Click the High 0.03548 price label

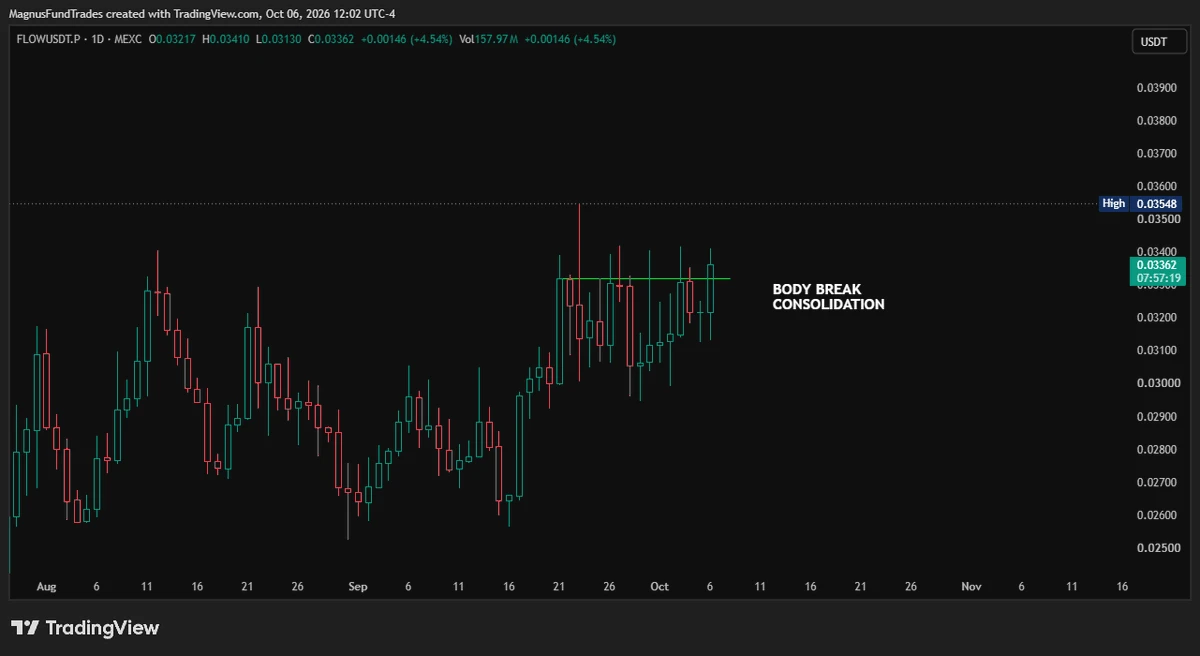click(x=1139, y=203)
